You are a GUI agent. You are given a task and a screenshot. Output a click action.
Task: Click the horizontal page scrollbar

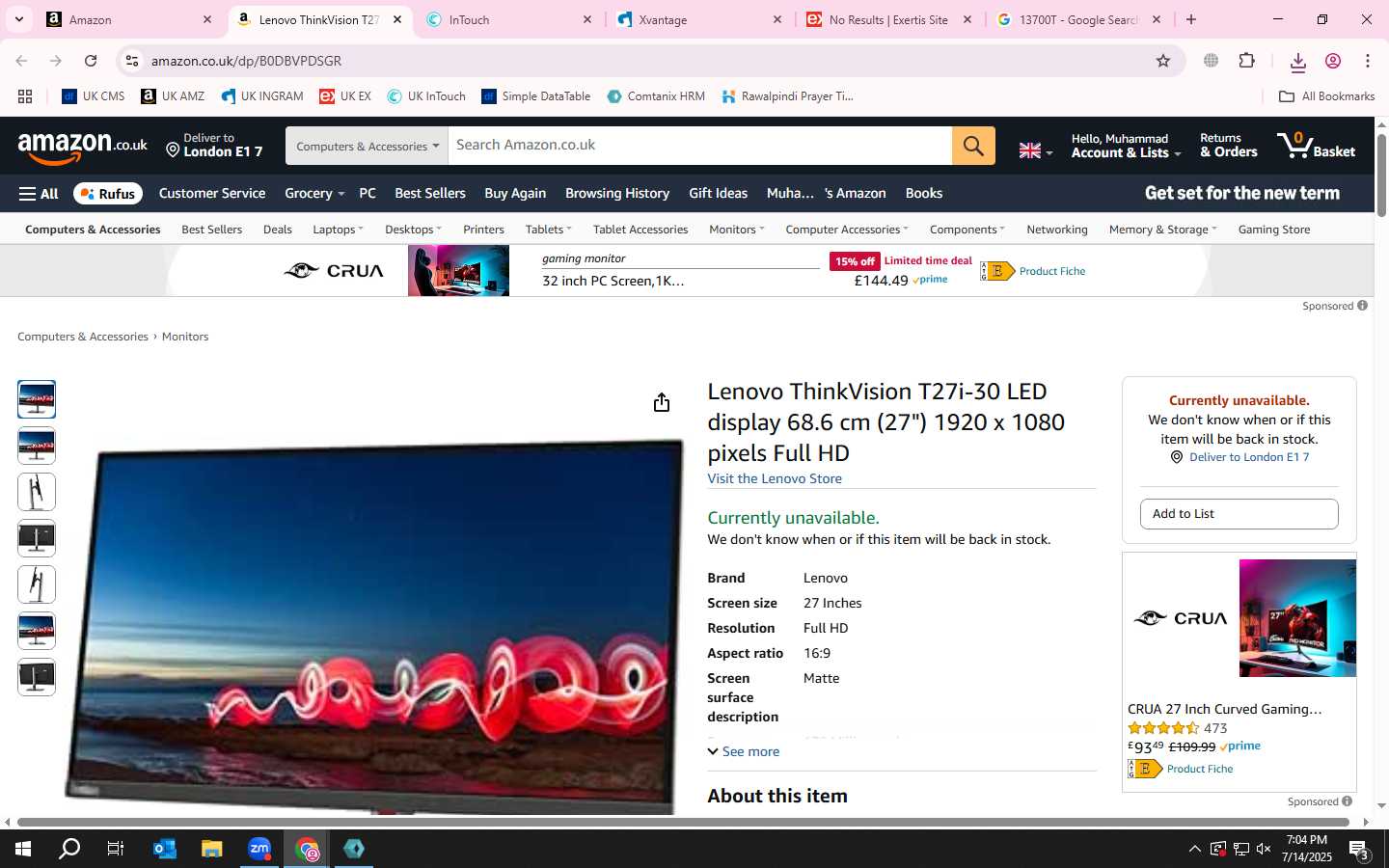click(682, 823)
